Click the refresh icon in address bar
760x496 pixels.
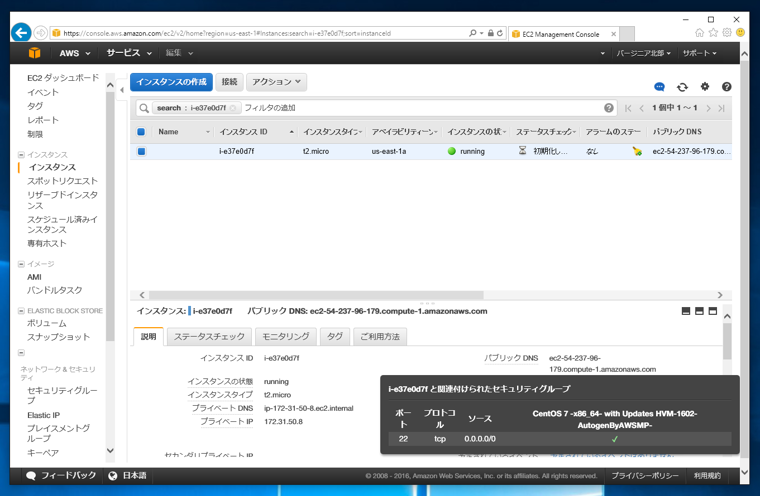click(500, 33)
